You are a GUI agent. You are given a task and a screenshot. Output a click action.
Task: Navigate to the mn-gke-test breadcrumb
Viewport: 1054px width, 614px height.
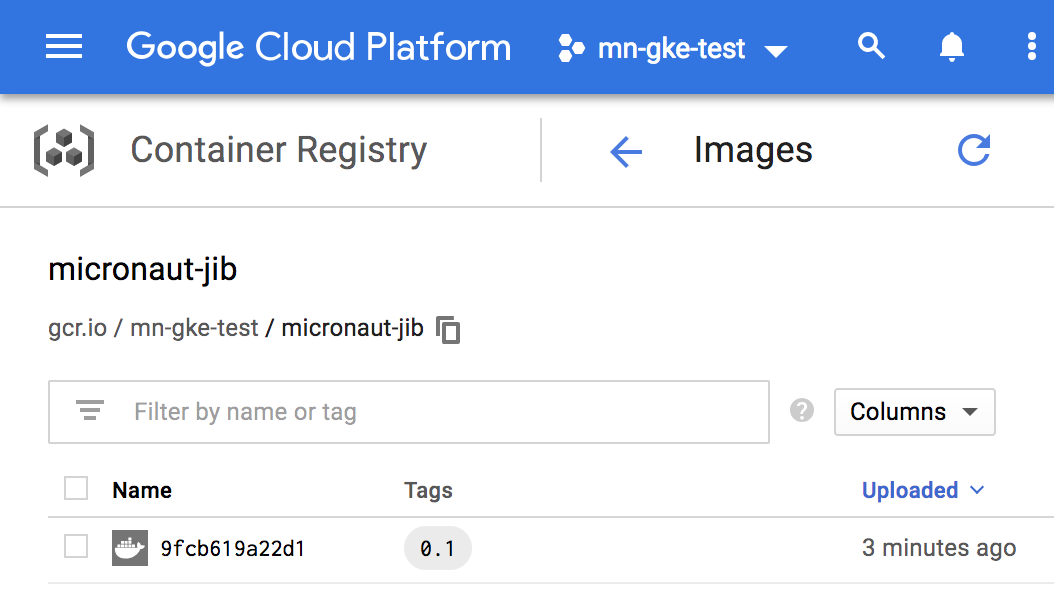pos(194,328)
